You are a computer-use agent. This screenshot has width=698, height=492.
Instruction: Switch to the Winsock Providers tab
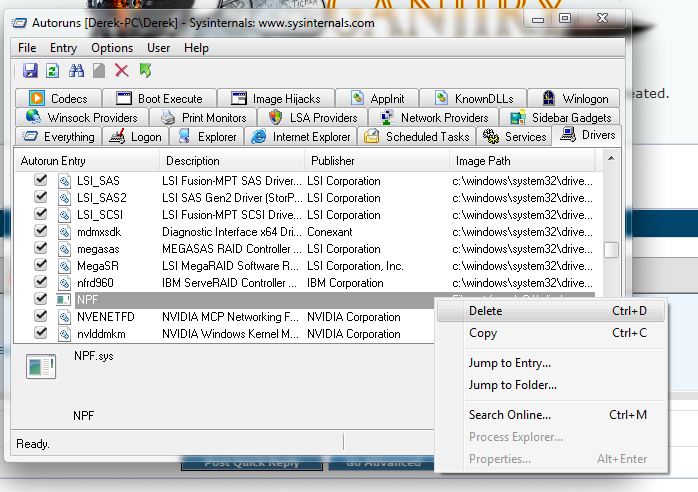[x=81, y=118]
